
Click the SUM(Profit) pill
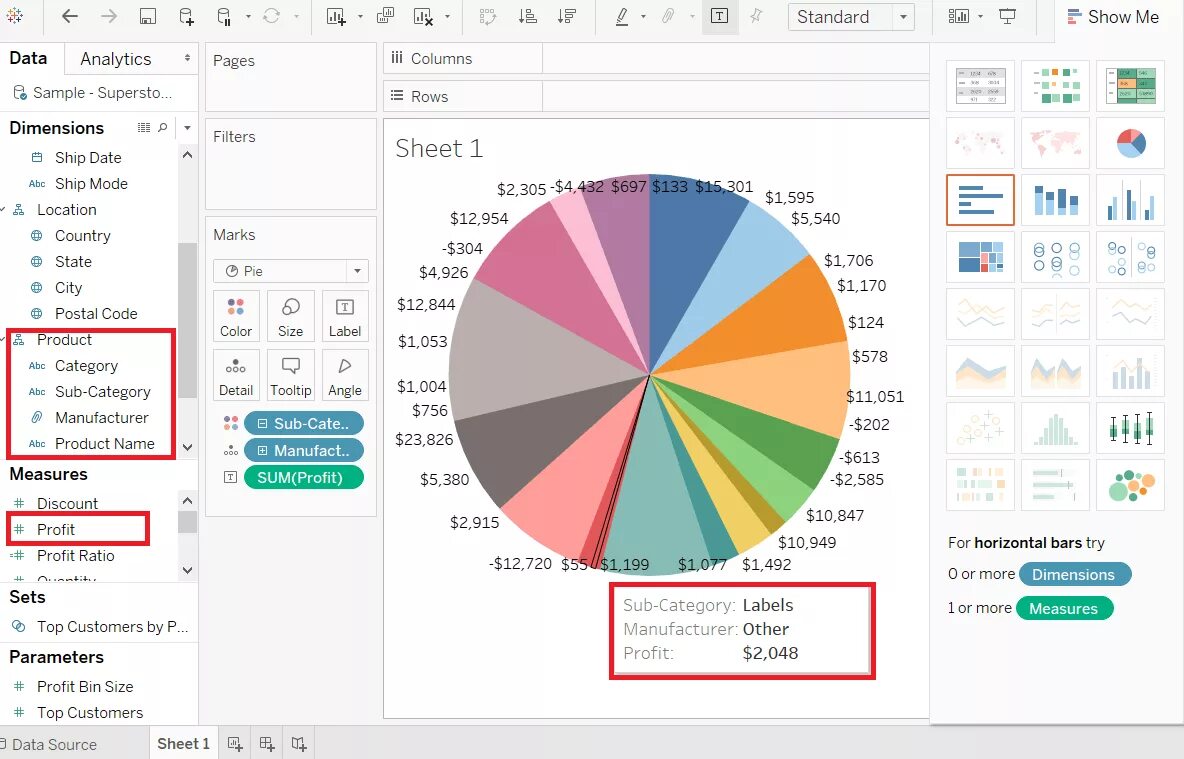304,477
